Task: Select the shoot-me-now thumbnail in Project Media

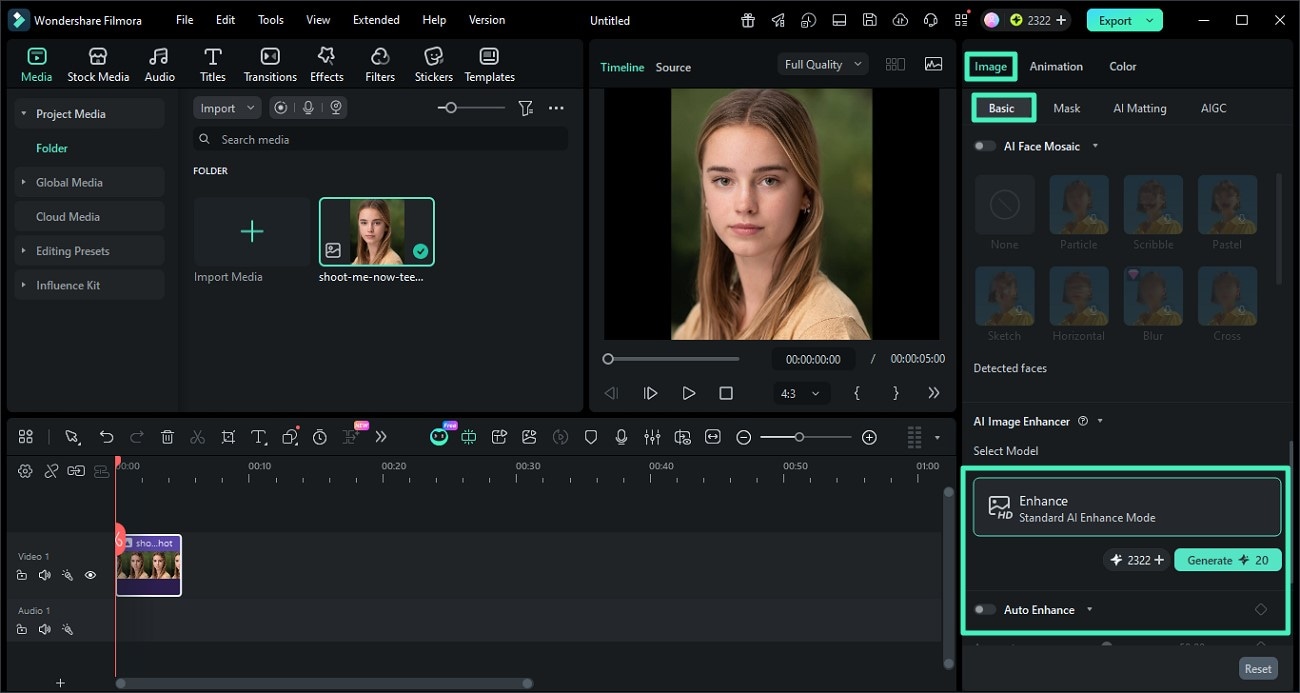Action: pos(377,231)
